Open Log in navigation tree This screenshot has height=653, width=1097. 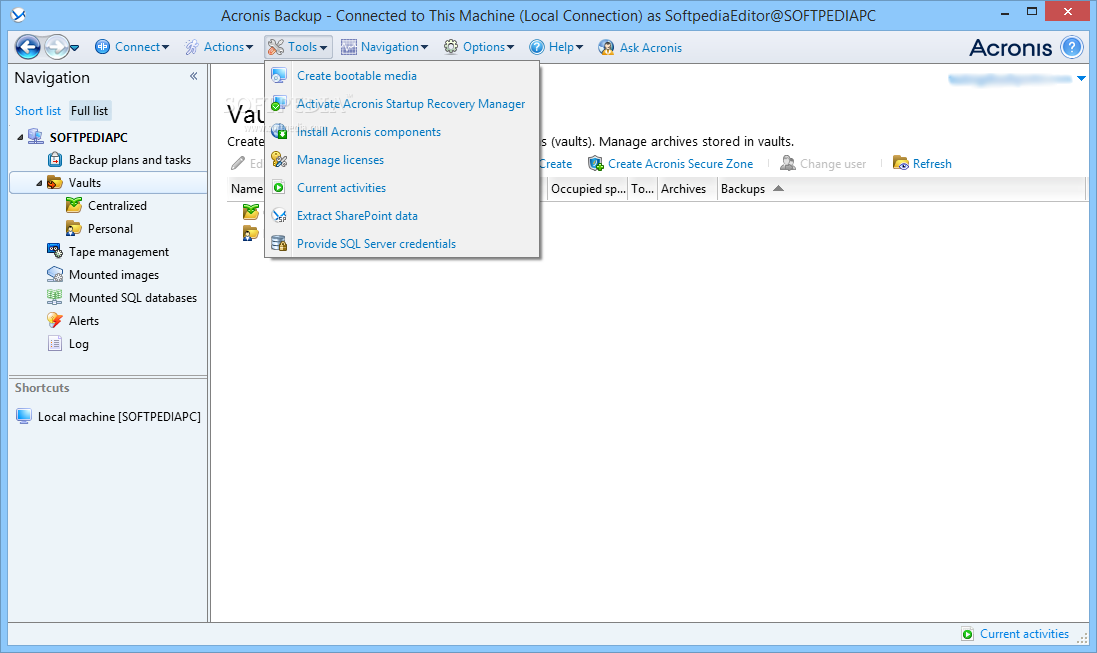78,344
